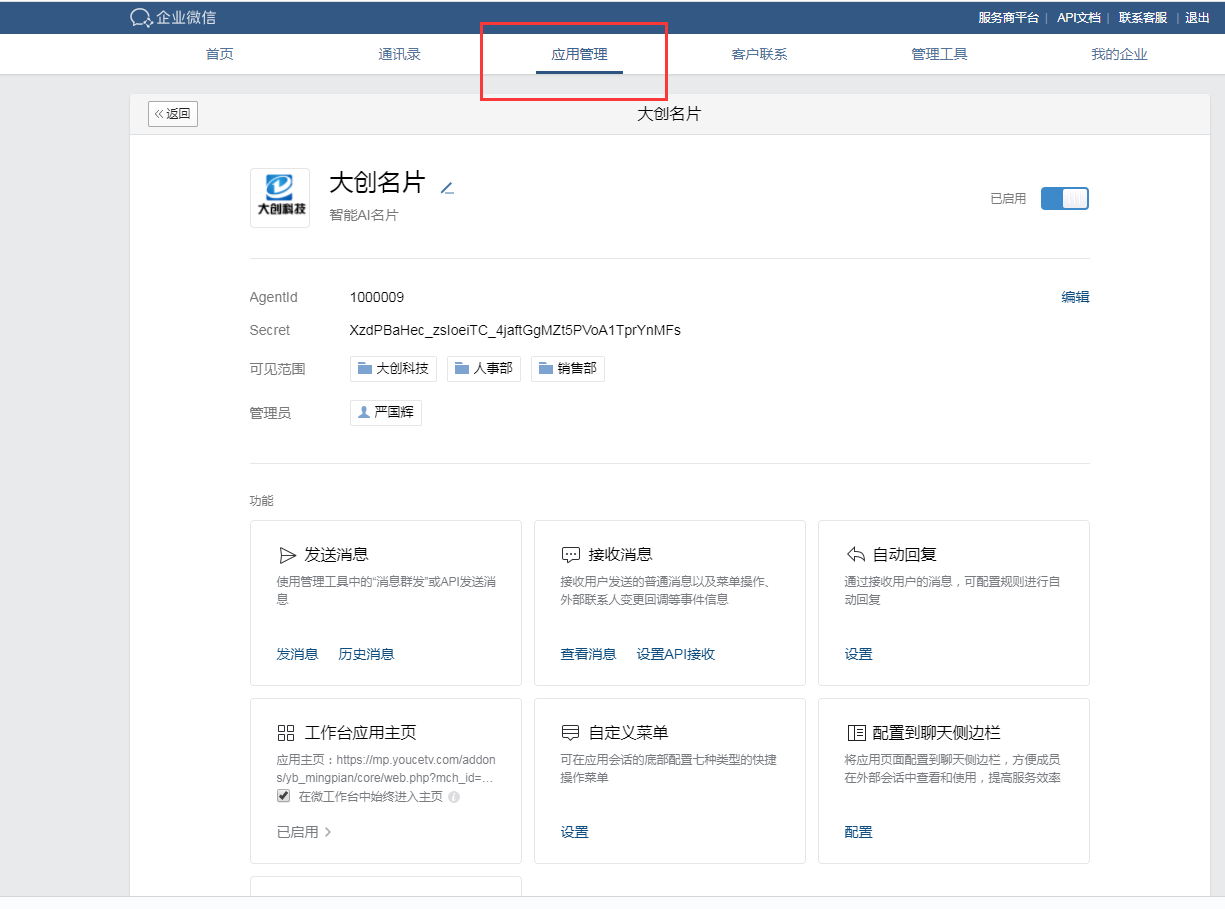
Task: Click the Secret value text
Action: [x=515, y=330]
